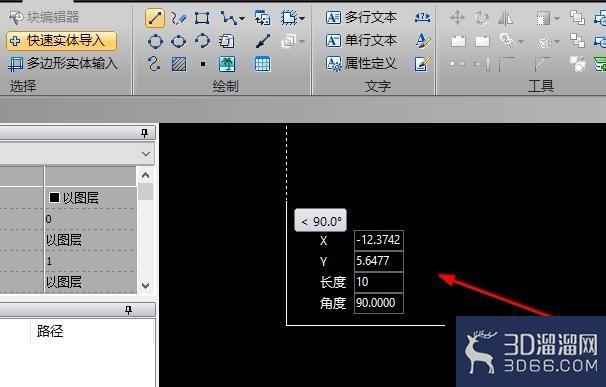Click the Move four-arrow tool icon
The image size is (606, 387).
458,18
